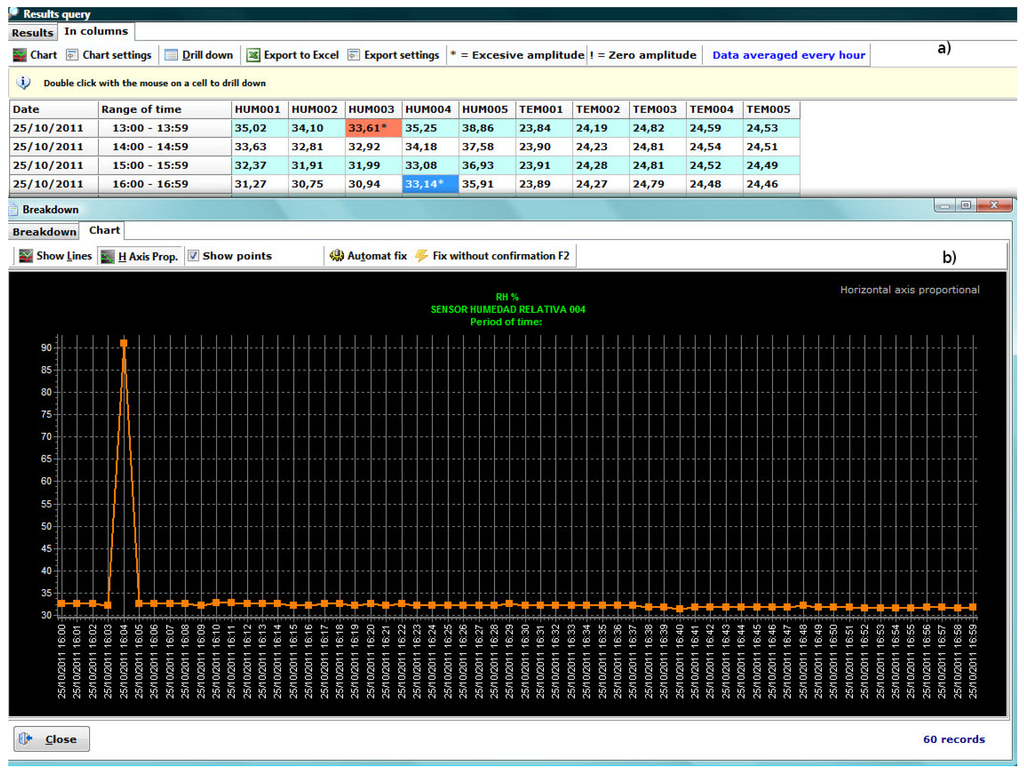Click the Automat fix label
The image size is (1024, 772).
pyautogui.click(x=377, y=256)
